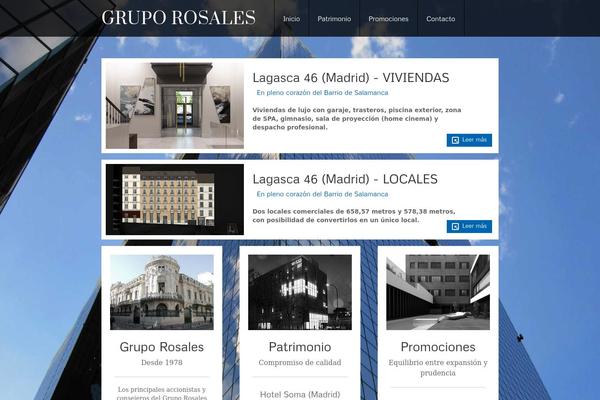Click Leer más button for LOCALES
Screen dimensions: 600x400
tap(469, 226)
